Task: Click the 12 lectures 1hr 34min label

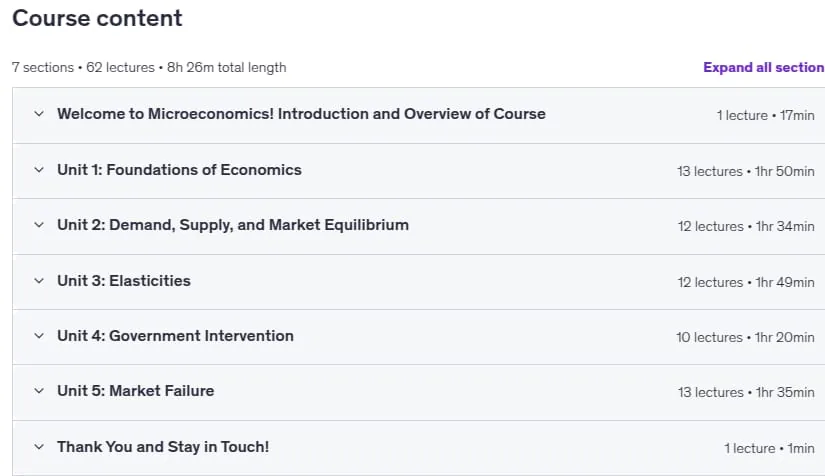Action: [x=746, y=227]
